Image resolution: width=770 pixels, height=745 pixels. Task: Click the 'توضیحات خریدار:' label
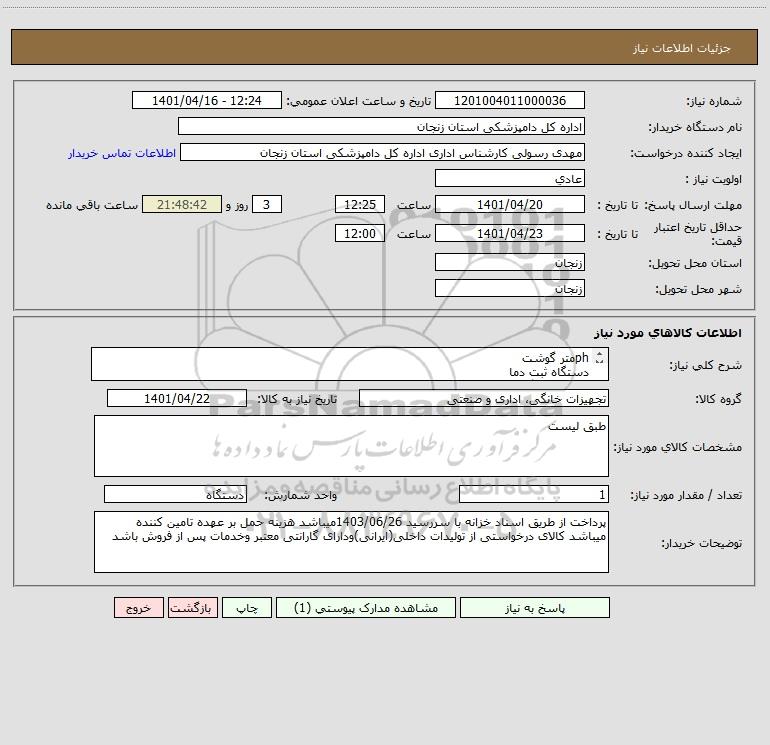pos(701,543)
